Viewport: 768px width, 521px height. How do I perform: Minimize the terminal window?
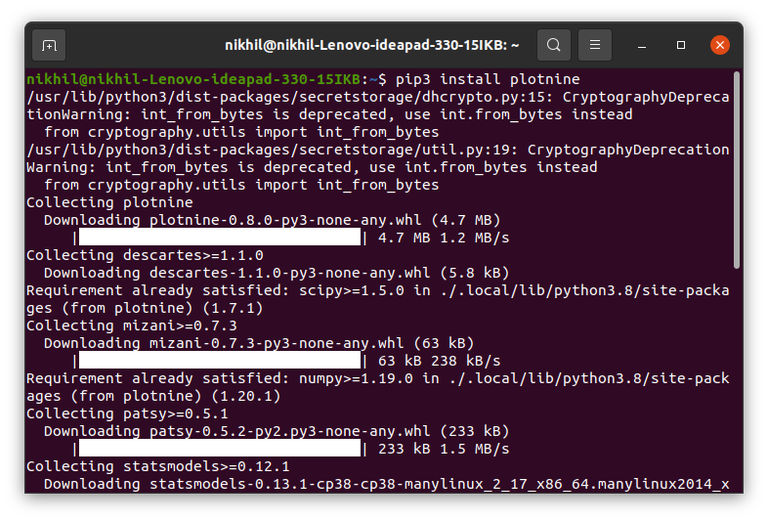tap(642, 46)
